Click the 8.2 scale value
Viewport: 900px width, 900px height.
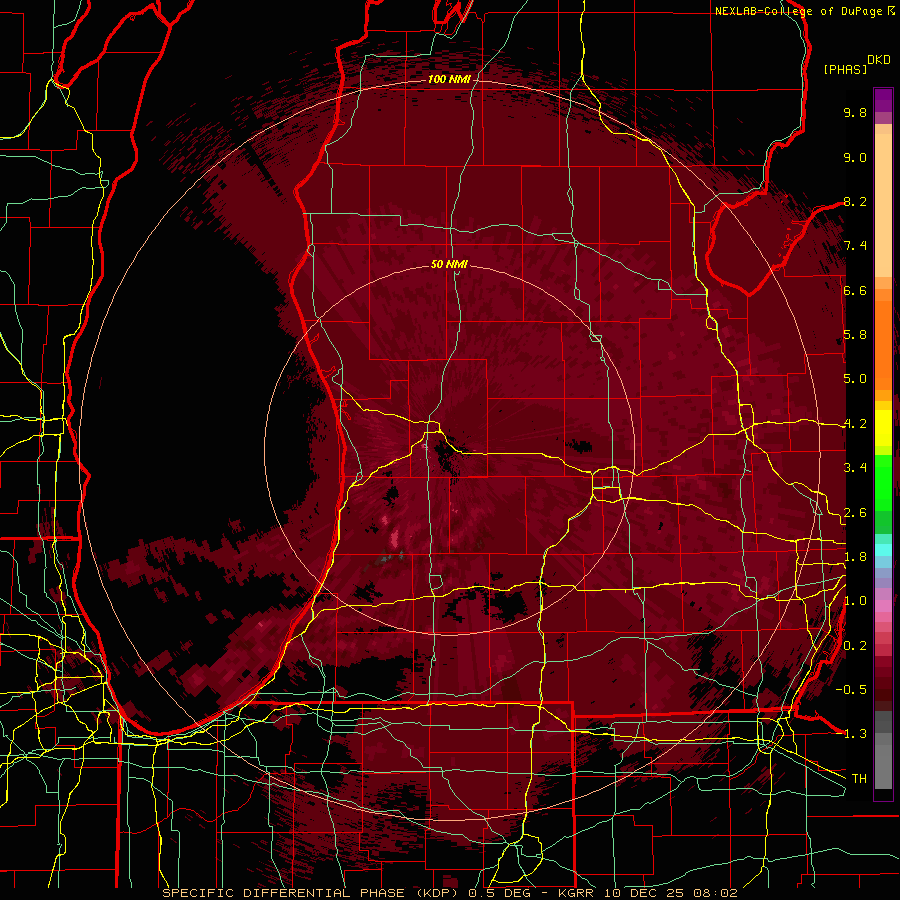point(855,201)
